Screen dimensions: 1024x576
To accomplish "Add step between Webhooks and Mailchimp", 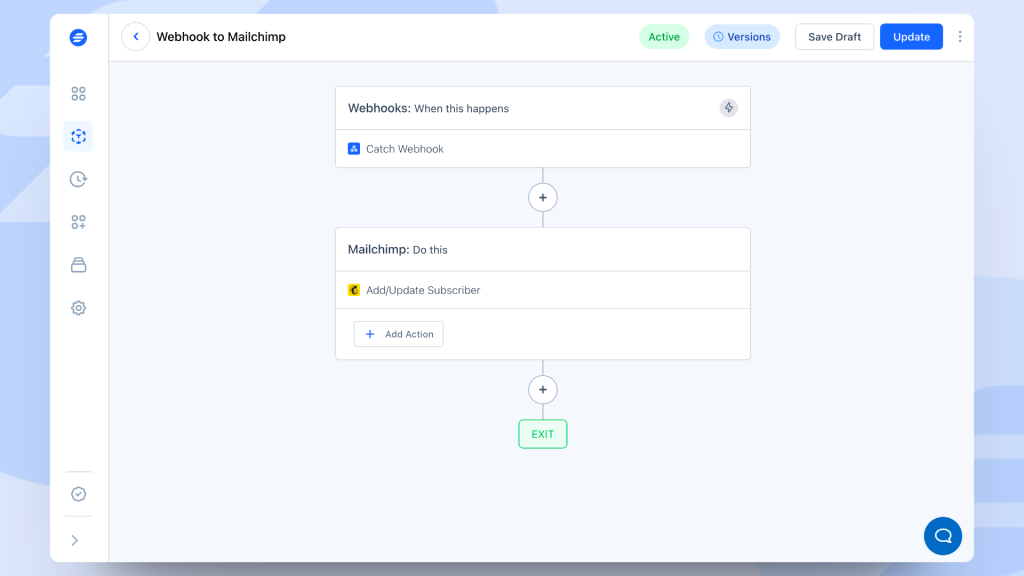I will [x=542, y=198].
